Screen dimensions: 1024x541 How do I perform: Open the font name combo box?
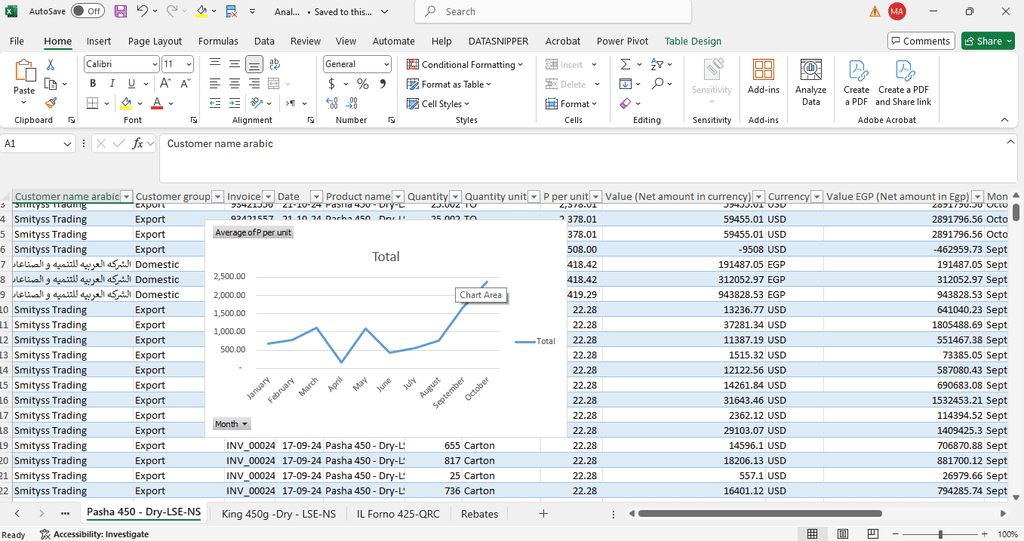[x=121, y=64]
